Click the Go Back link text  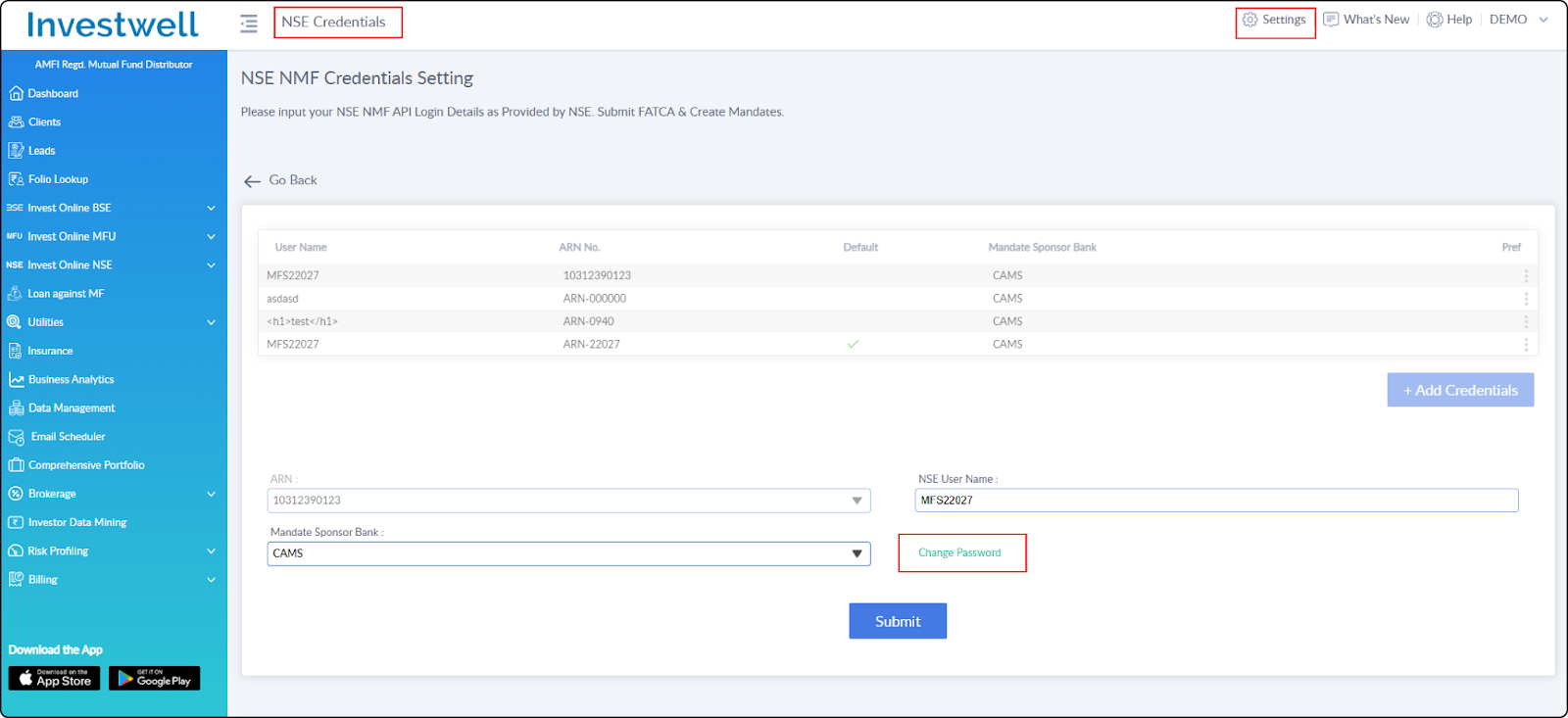pyautogui.click(x=293, y=180)
